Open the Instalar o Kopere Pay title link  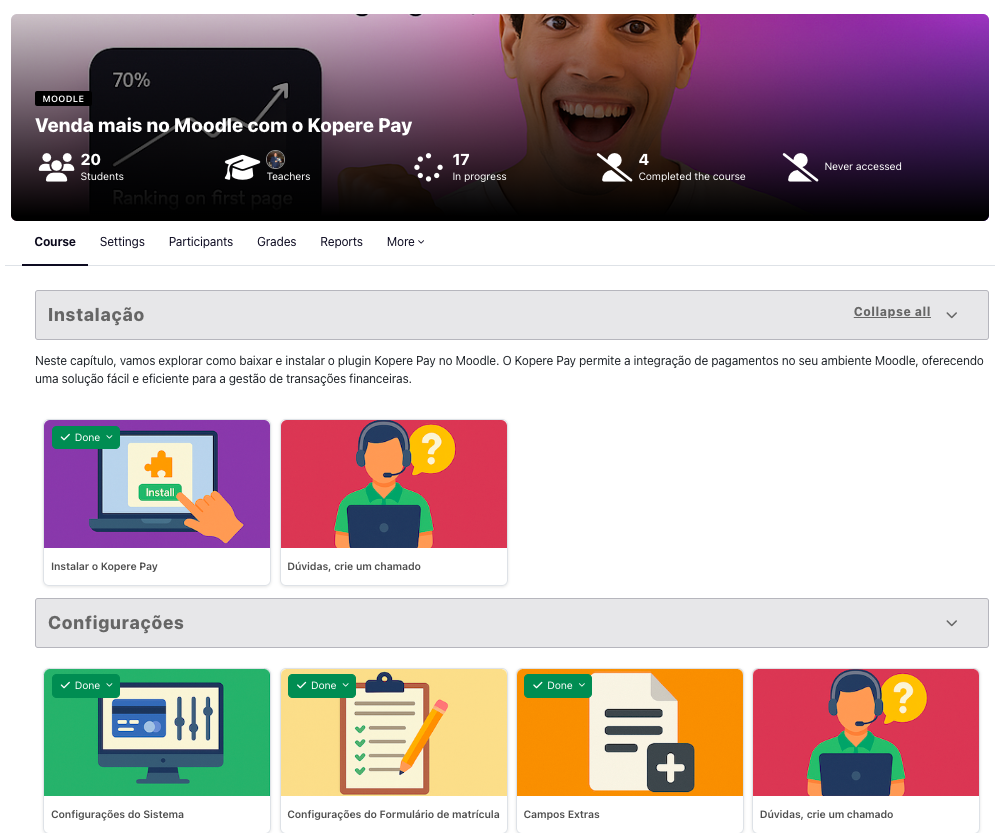pos(104,566)
